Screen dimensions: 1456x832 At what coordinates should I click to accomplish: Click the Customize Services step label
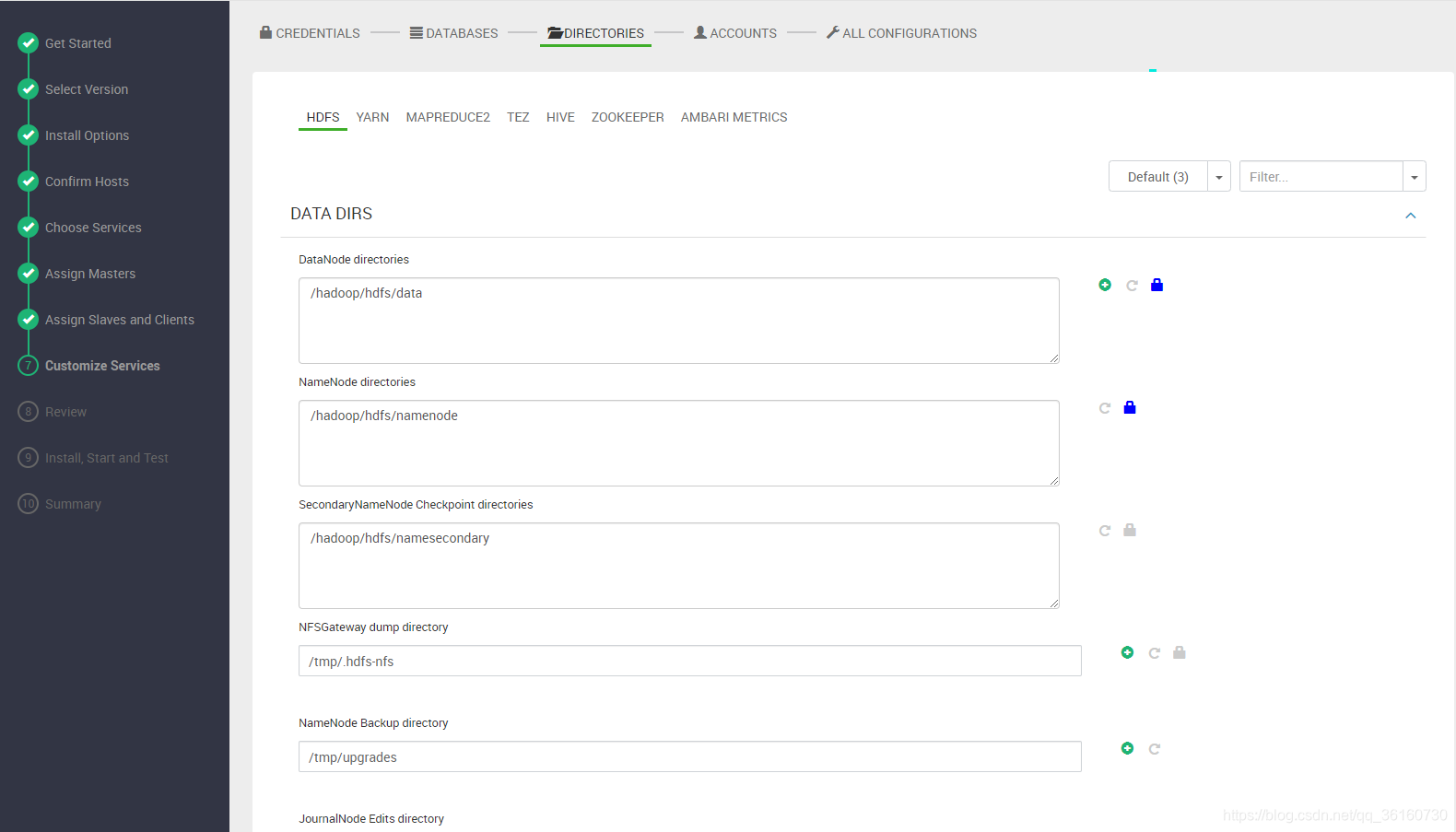pyautogui.click(x=102, y=366)
